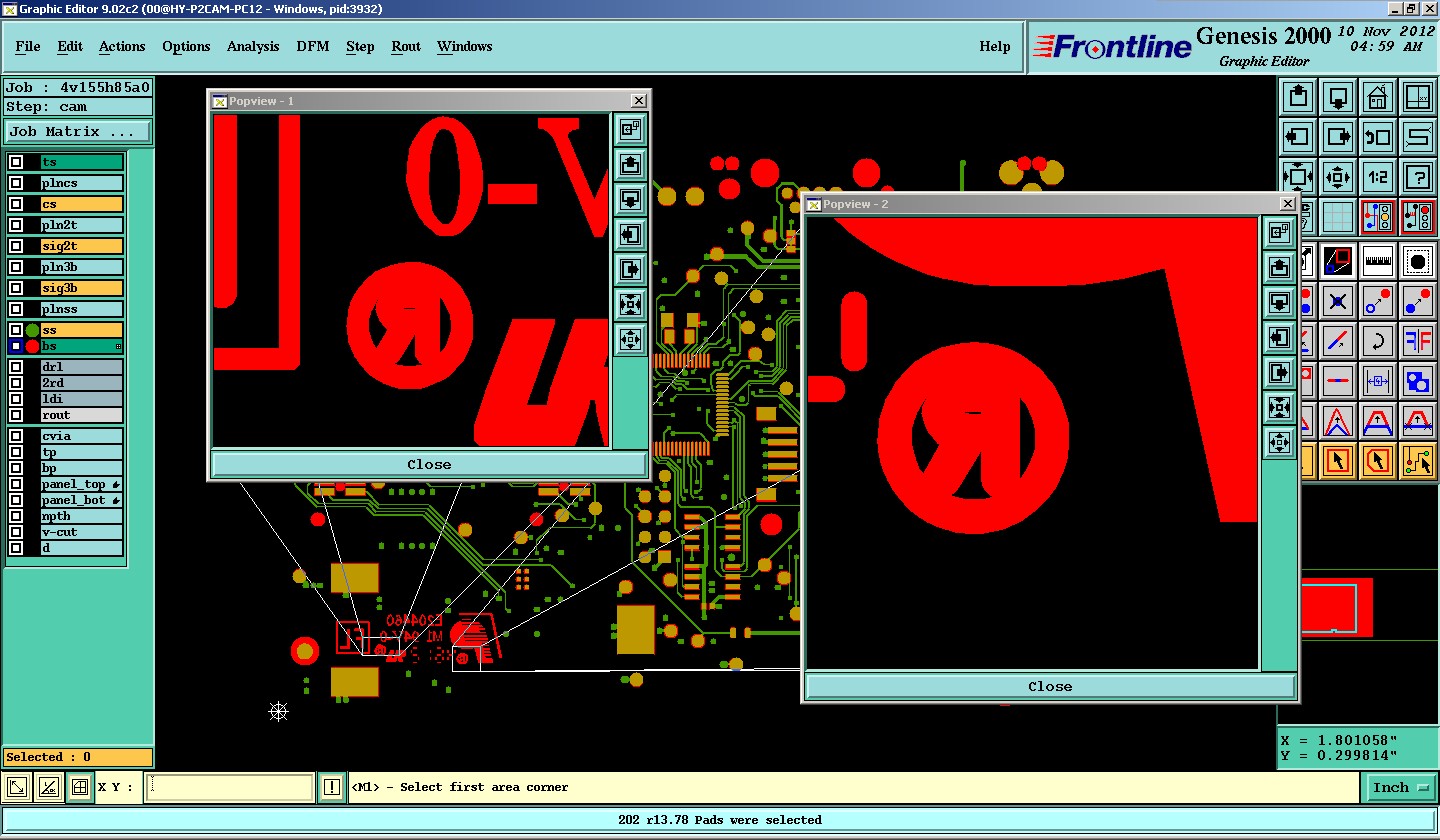Image resolution: width=1440 pixels, height=840 pixels.
Task: Click the home view icon
Action: click(1378, 97)
